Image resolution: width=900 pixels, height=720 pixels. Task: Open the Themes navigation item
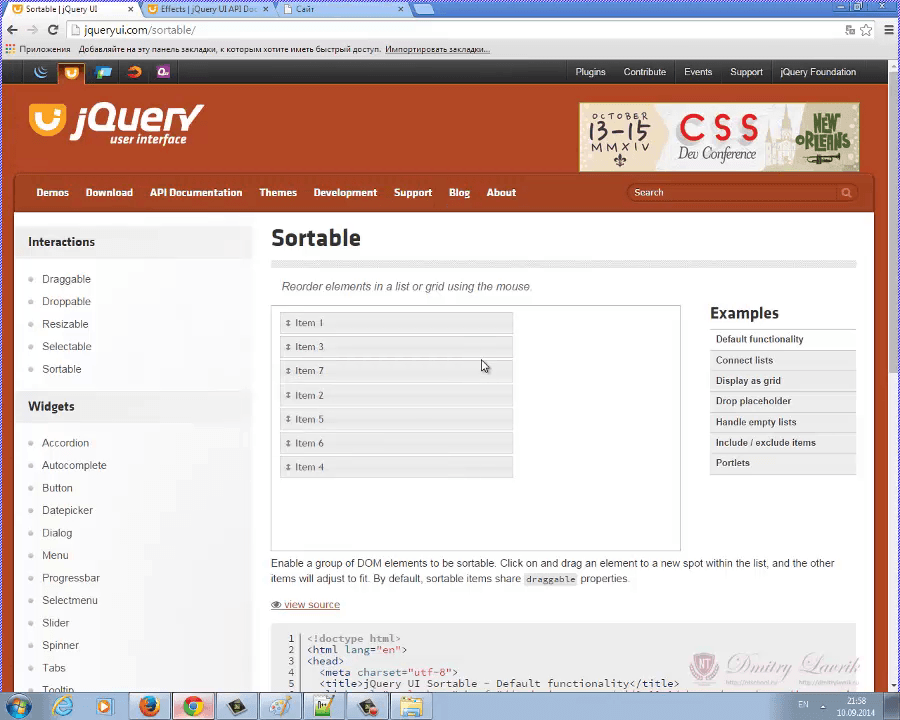click(x=278, y=192)
